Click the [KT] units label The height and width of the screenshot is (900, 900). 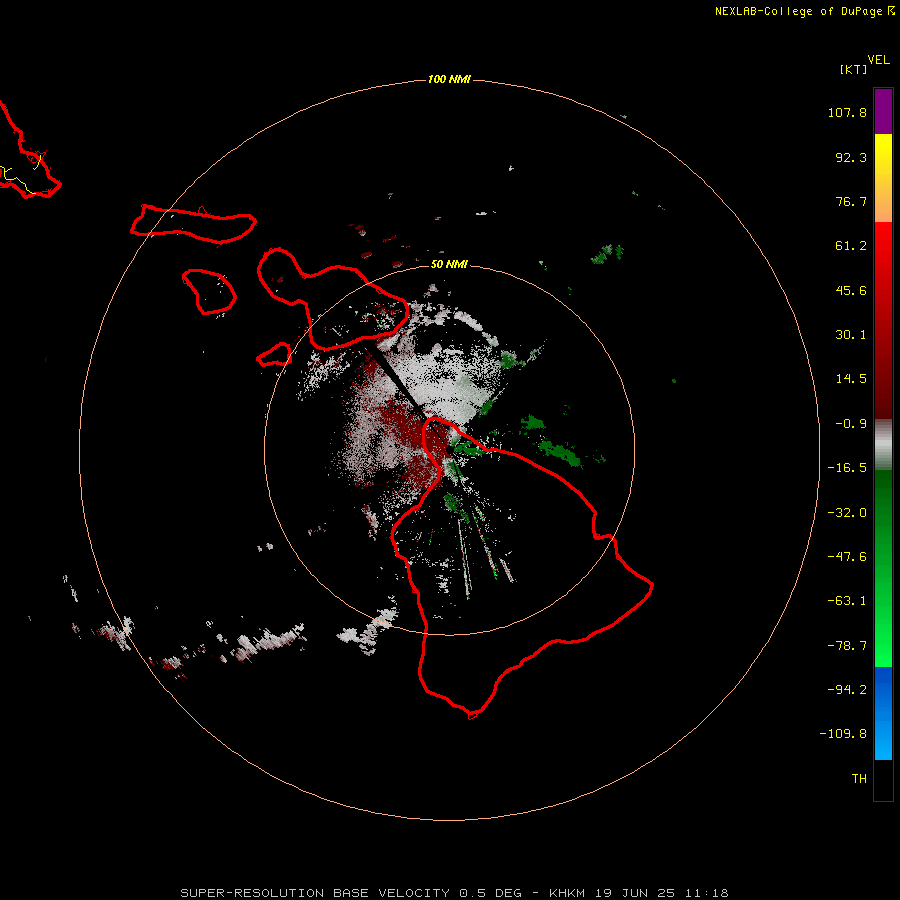point(854,69)
